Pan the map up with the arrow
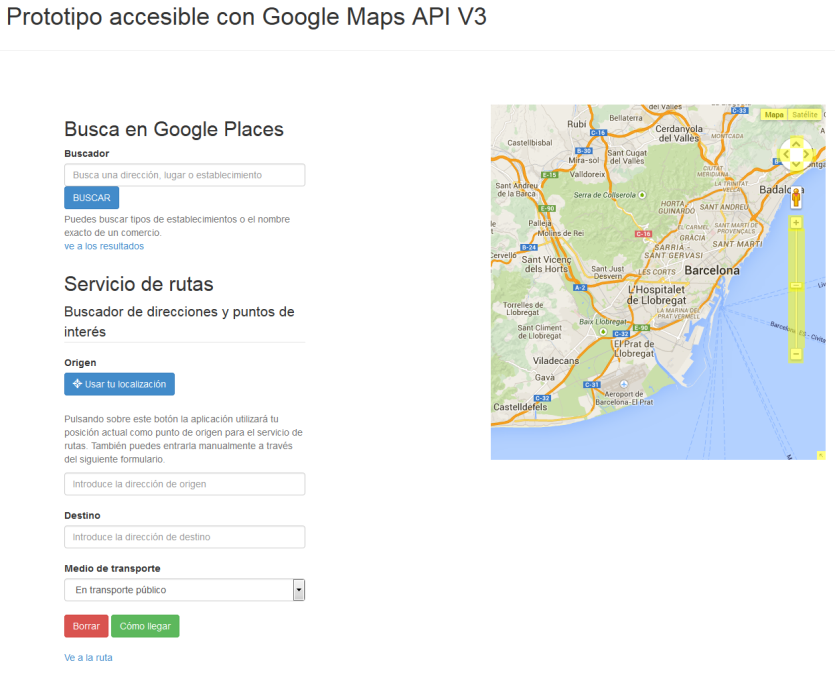 [796, 145]
